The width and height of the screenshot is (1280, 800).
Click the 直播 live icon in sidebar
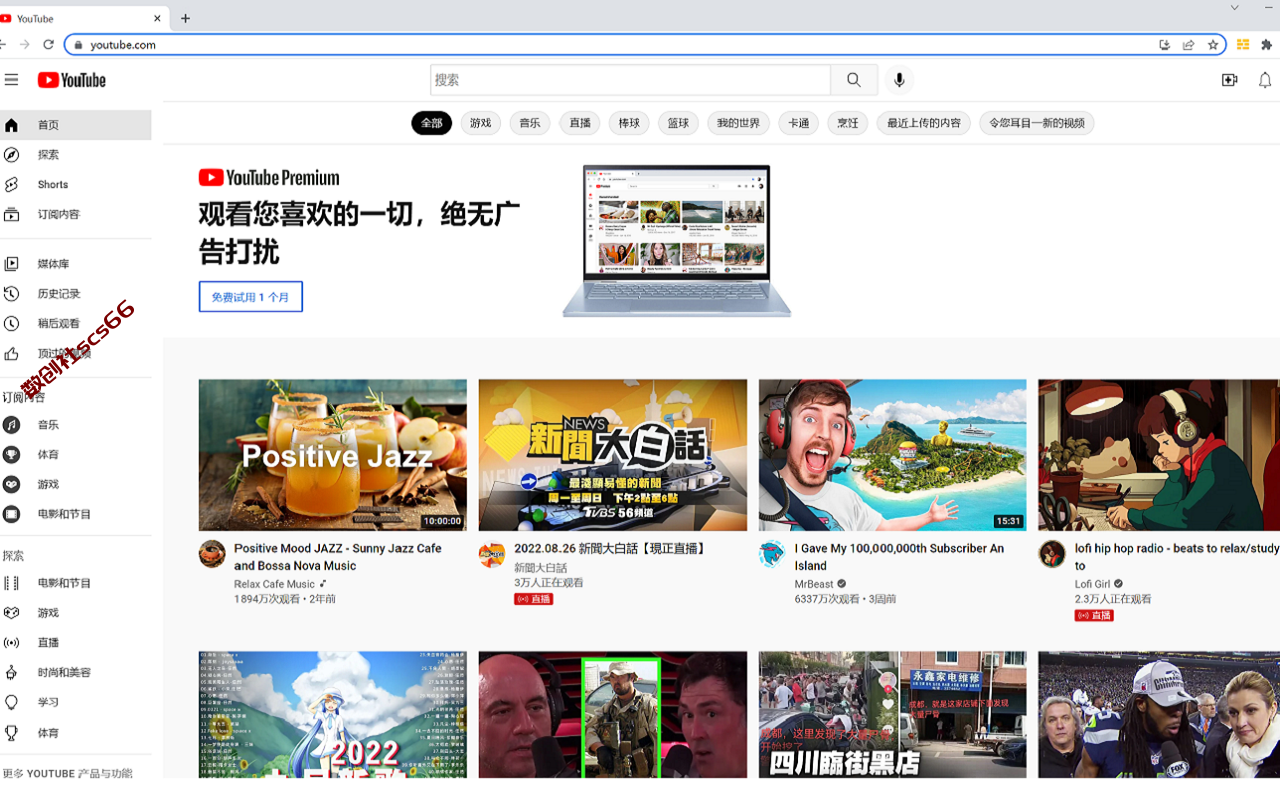tap(11, 642)
